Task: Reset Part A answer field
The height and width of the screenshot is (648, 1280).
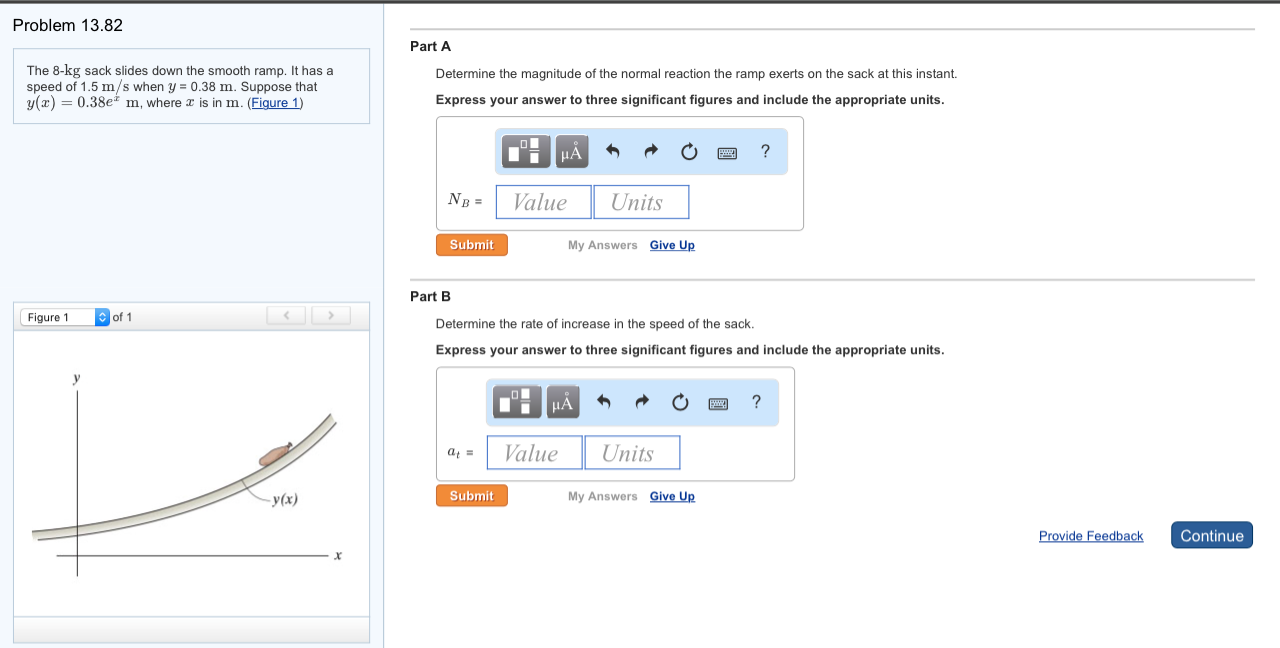Action: [x=689, y=152]
